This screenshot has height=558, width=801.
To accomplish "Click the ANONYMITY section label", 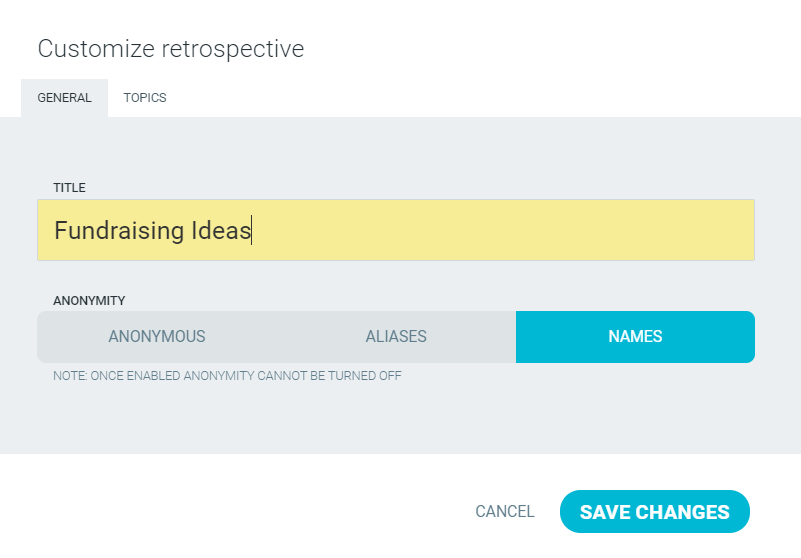I will click(89, 300).
